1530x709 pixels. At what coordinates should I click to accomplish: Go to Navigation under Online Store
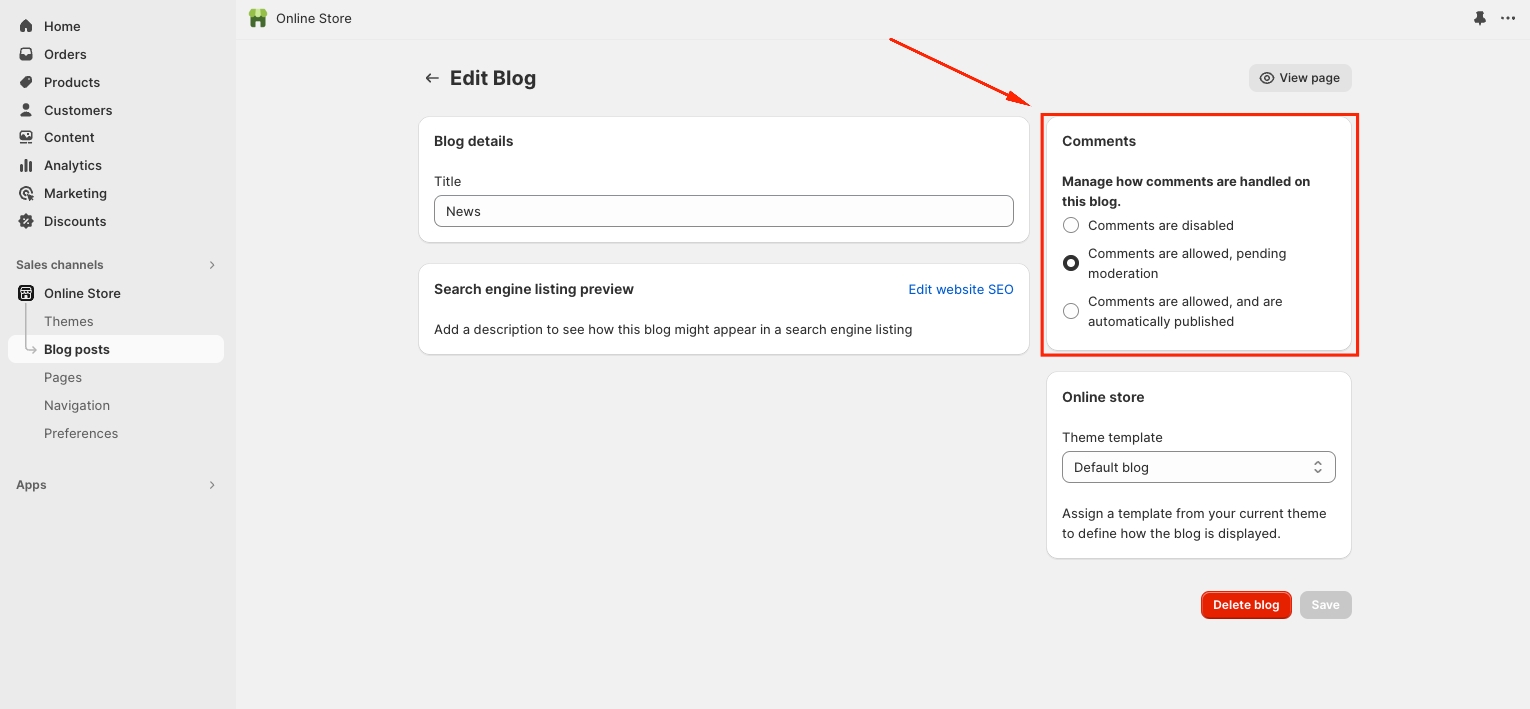tap(77, 405)
